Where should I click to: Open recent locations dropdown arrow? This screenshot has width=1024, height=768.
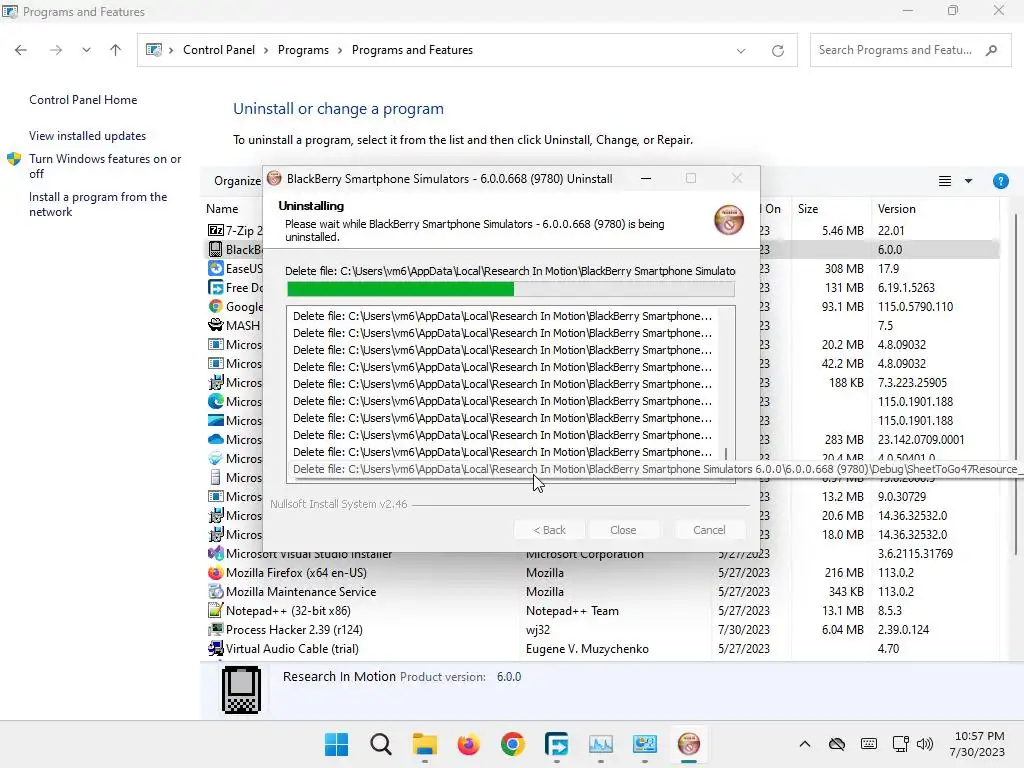(86, 50)
